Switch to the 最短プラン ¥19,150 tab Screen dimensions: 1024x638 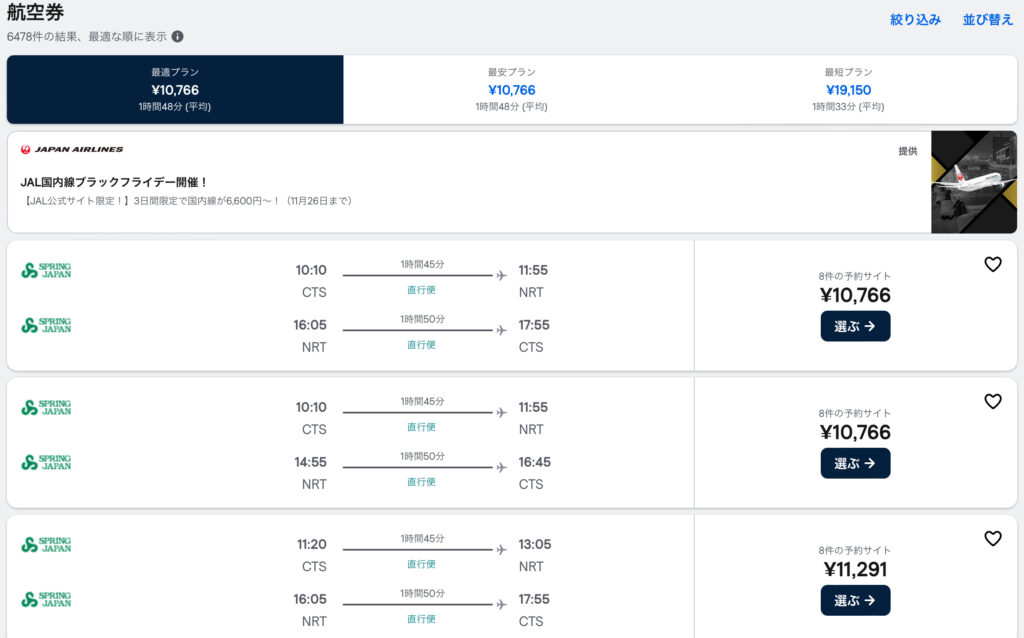pyautogui.click(x=848, y=90)
